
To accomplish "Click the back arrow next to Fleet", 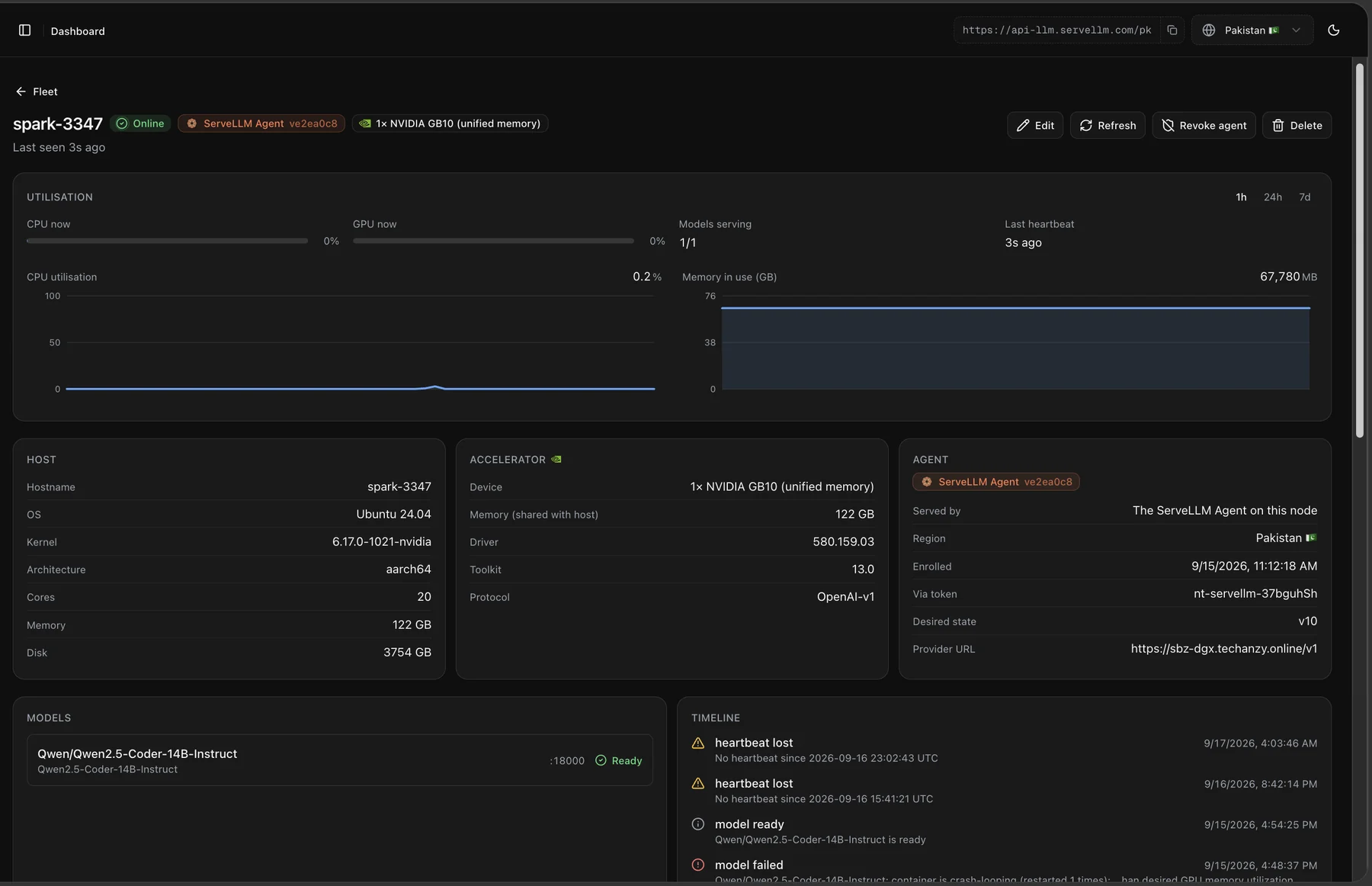I will [x=21, y=91].
